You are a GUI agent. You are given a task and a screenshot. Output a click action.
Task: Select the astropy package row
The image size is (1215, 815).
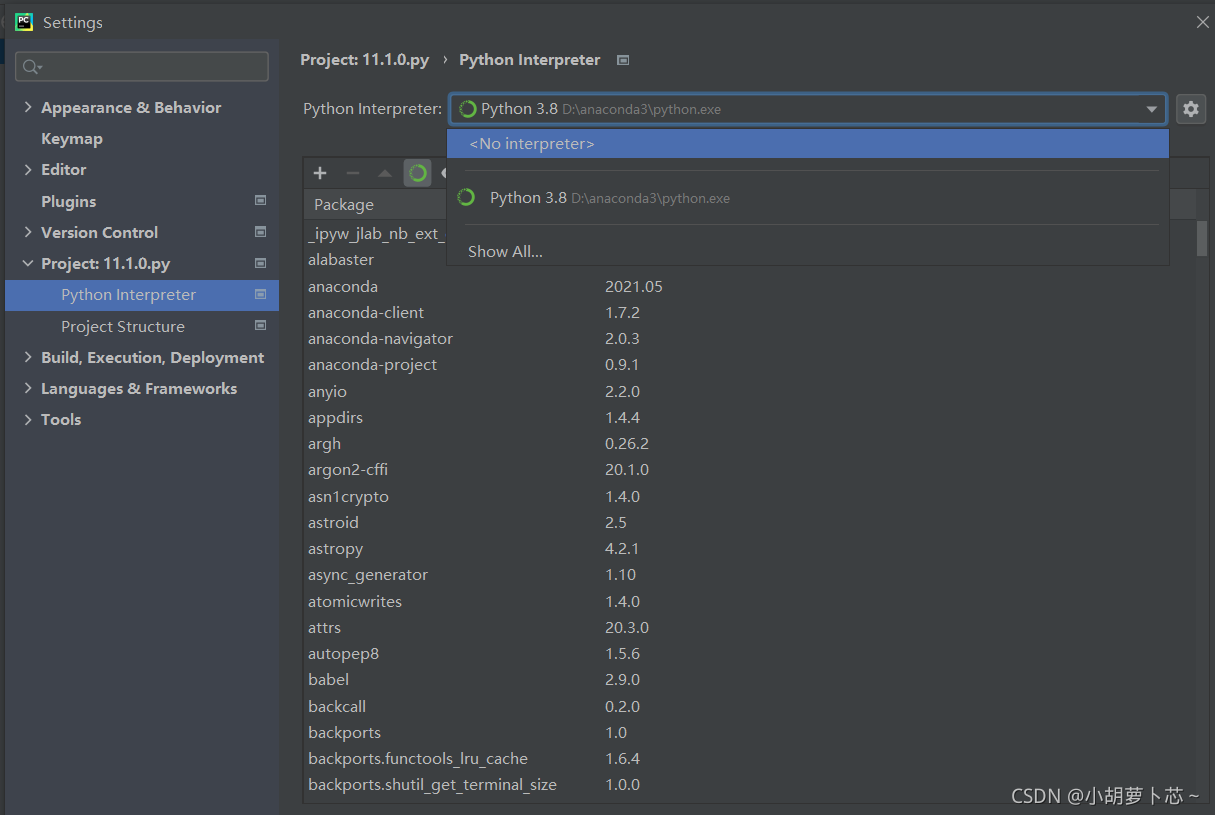click(750, 549)
